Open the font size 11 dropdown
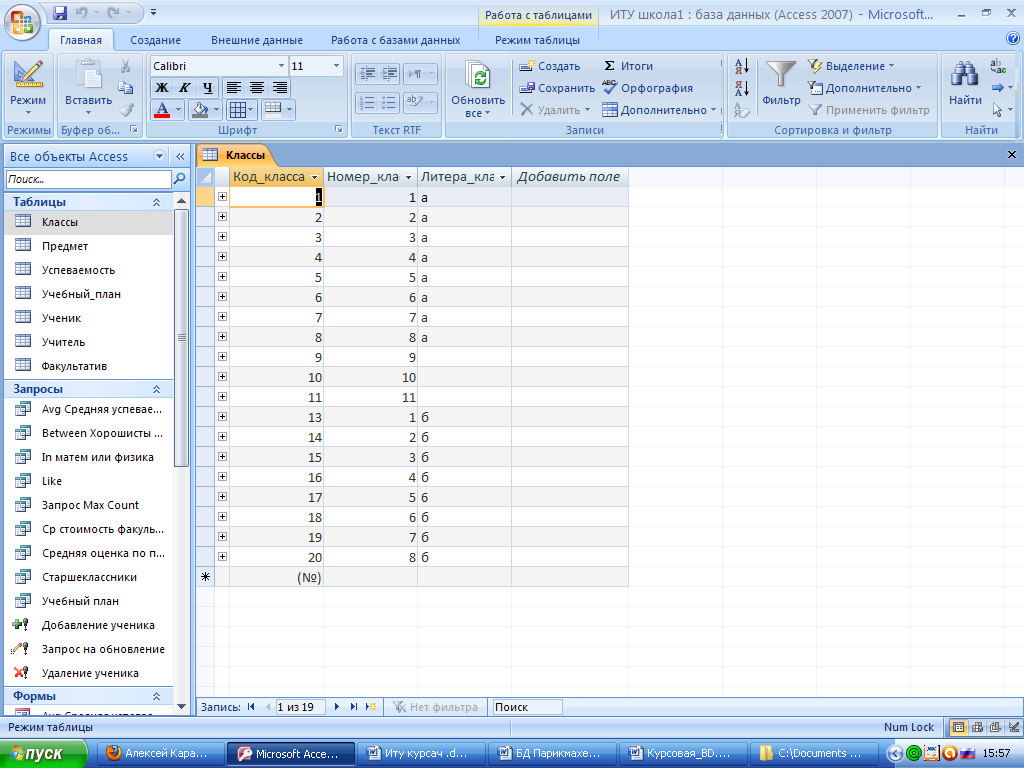This screenshot has width=1024, height=768. tap(336, 65)
